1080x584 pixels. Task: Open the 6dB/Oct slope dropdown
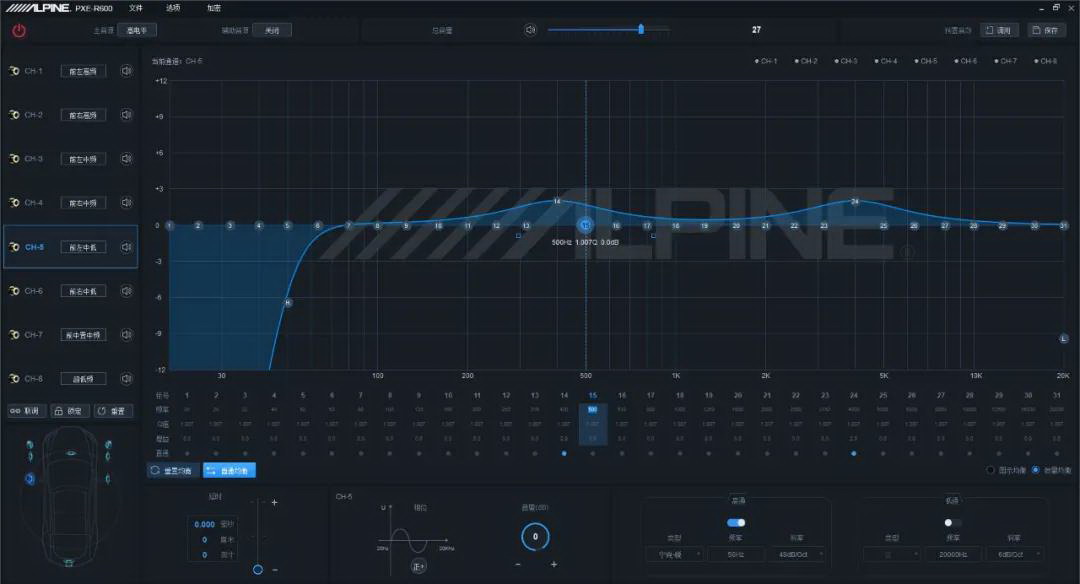[x=1014, y=554]
